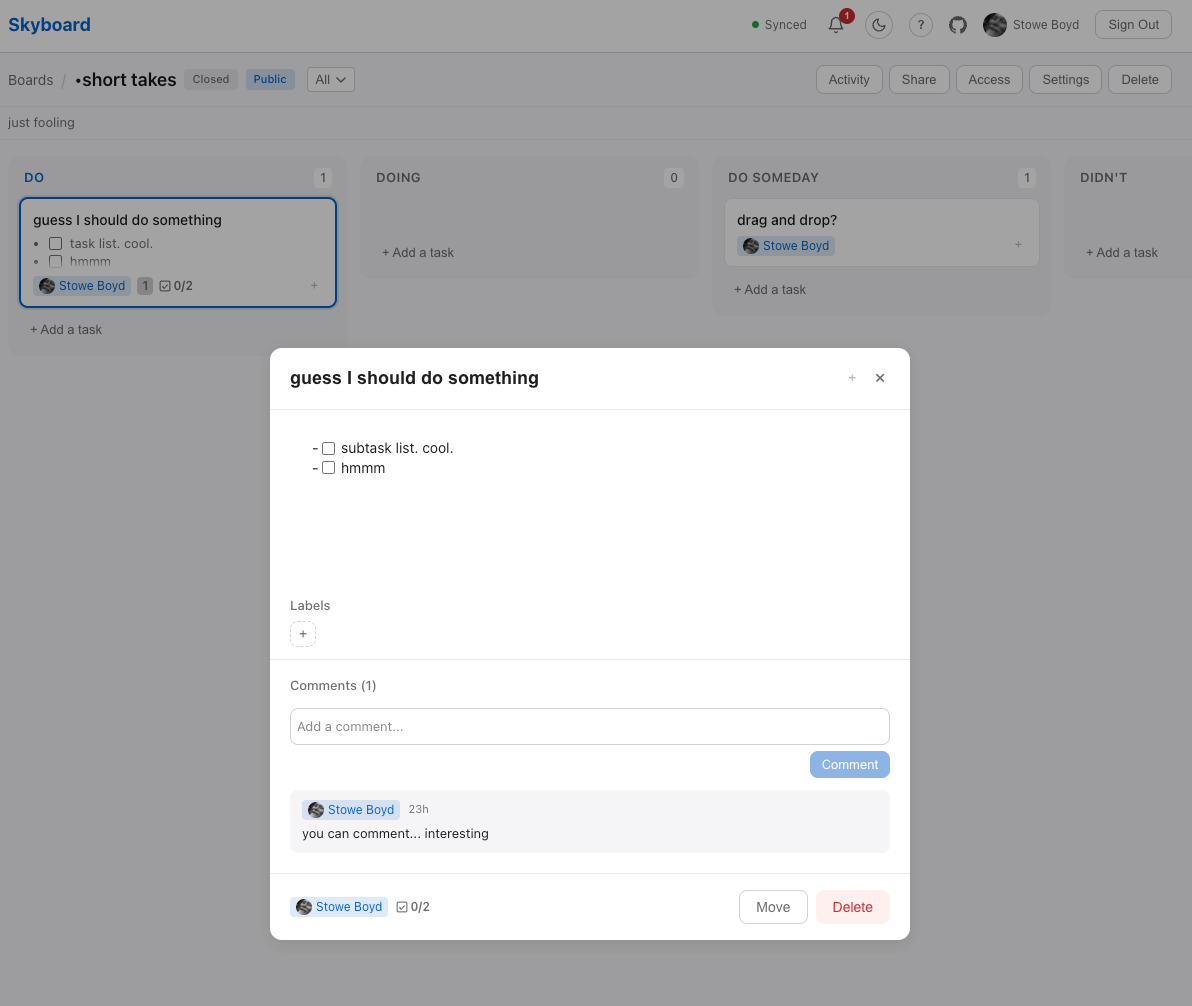
Task: Click red Delete button in dialog
Action: coord(852,907)
